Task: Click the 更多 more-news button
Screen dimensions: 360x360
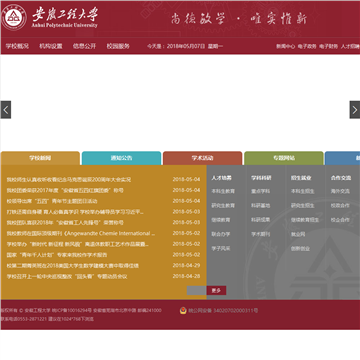Action: pyautogui.click(x=216, y=290)
